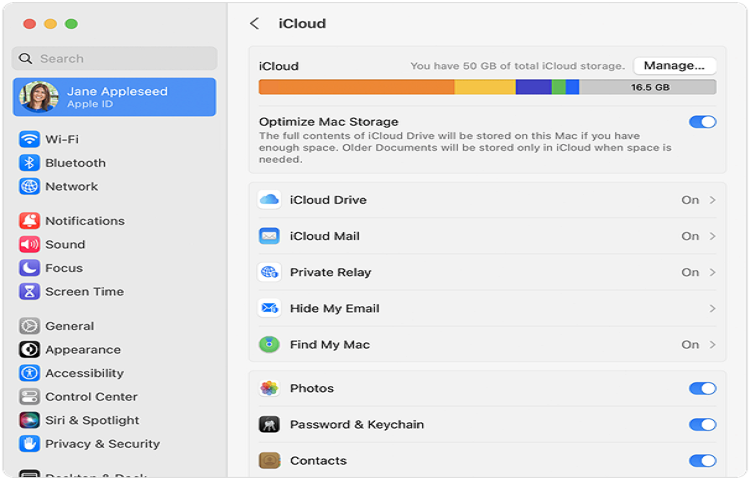Open the Screen Time hourglass icon
750x480 pixels.
(x=29, y=292)
